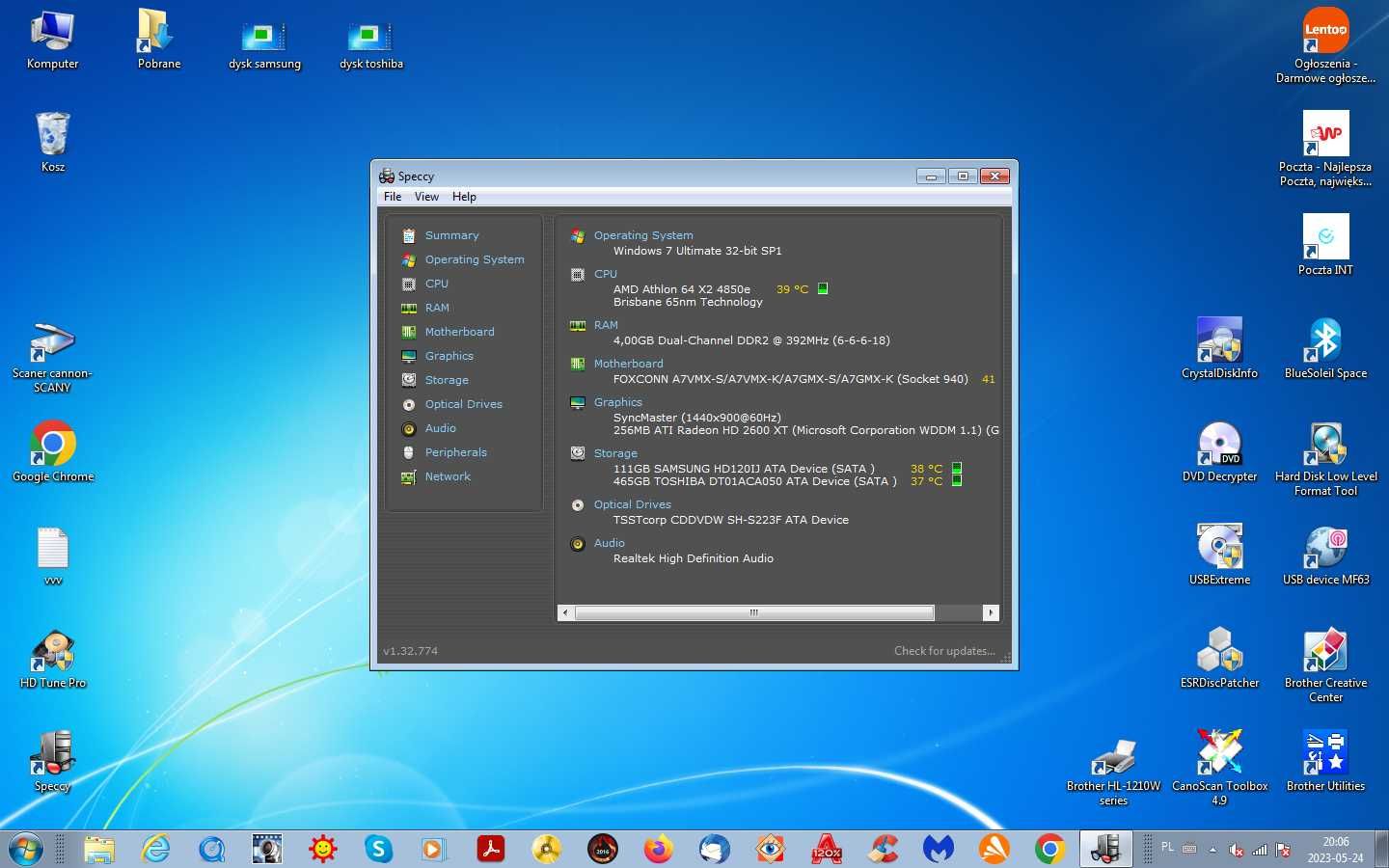
Task: Click the horizontal scrollbar thumb in Speccy
Action: tap(754, 612)
